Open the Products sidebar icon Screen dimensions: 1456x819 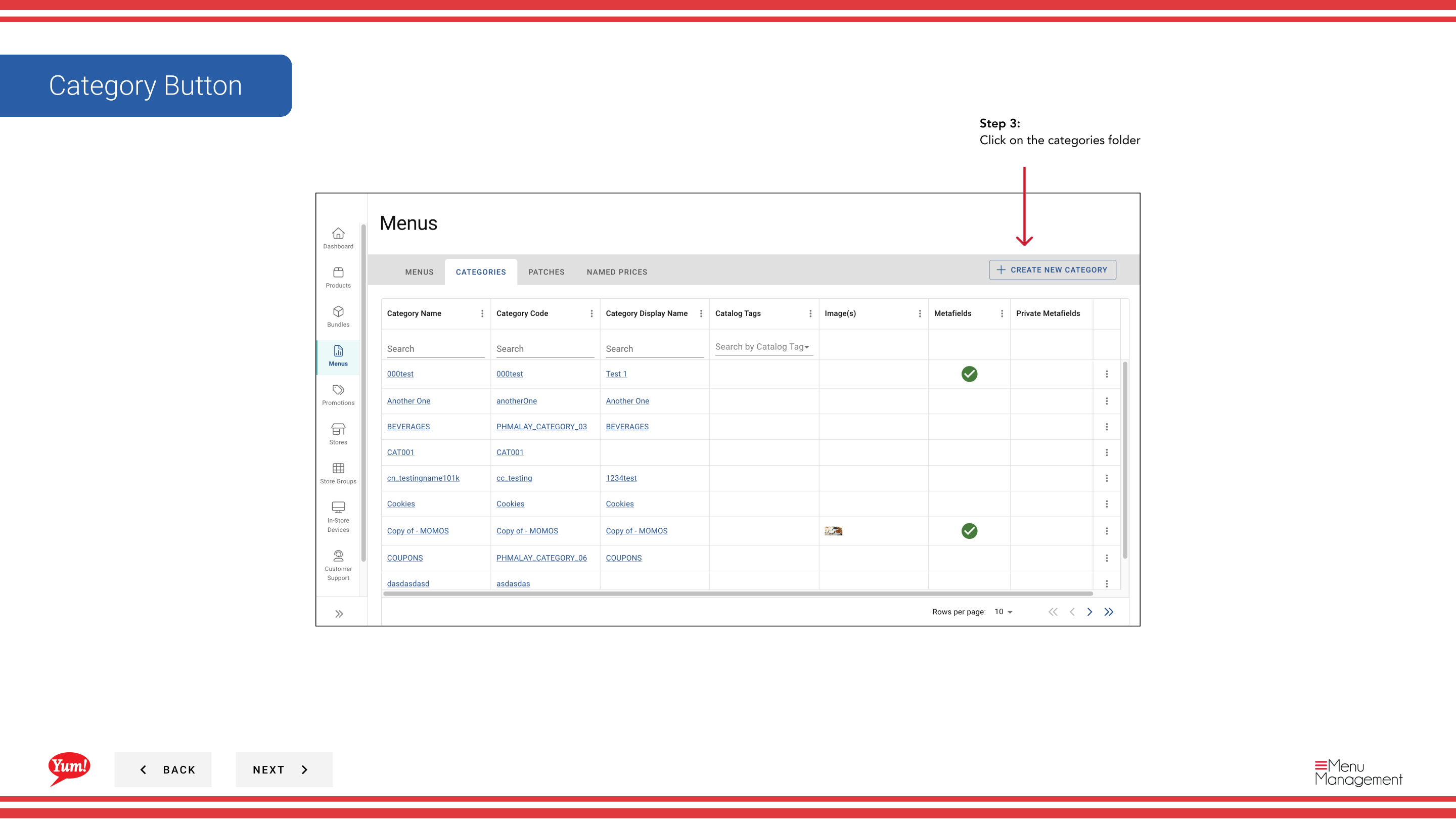coord(338,278)
